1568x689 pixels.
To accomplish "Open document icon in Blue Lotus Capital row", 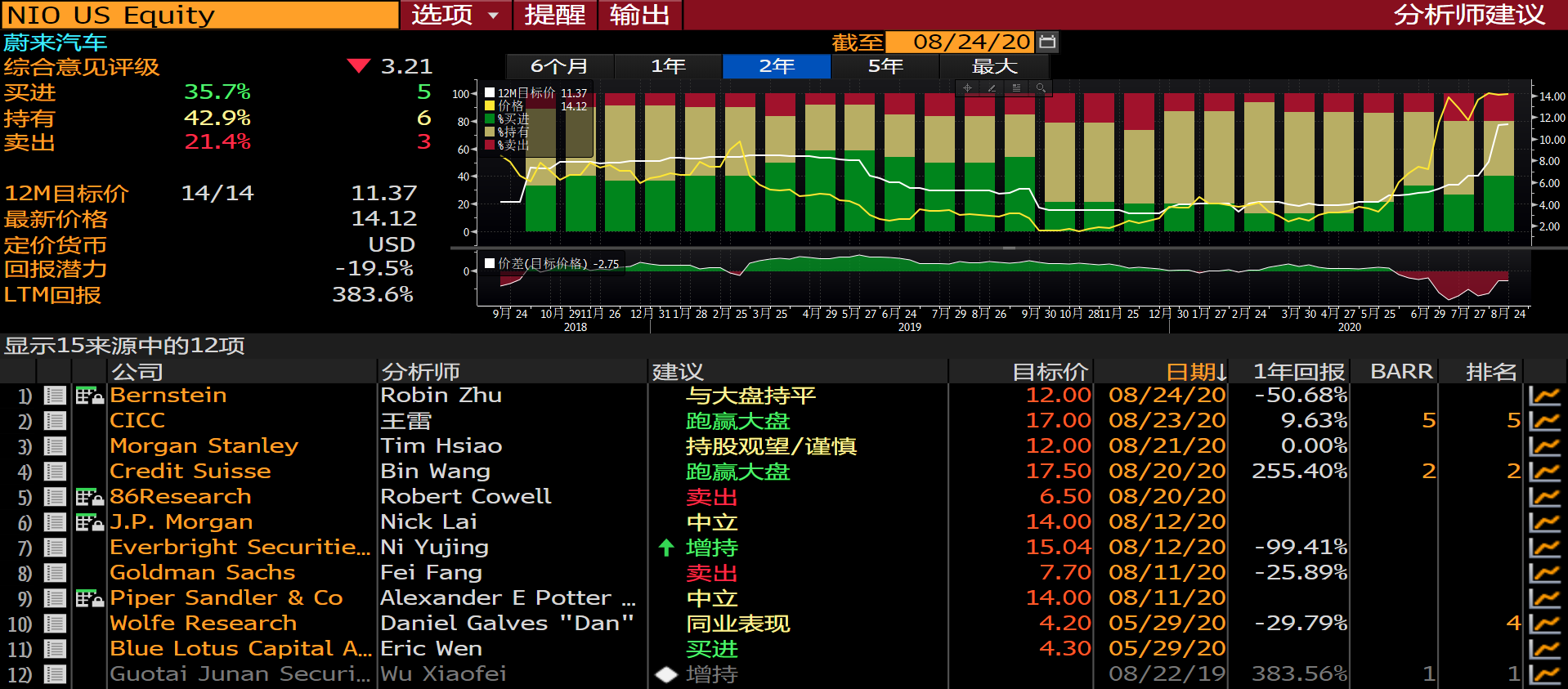I will tap(55, 649).
